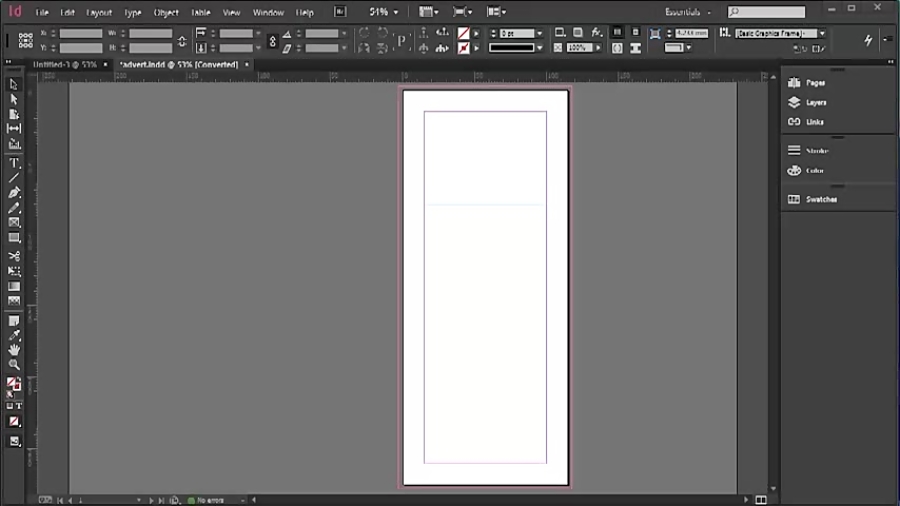This screenshot has width=900, height=506.
Task: Open the Window menu
Action: click(x=268, y=12)
